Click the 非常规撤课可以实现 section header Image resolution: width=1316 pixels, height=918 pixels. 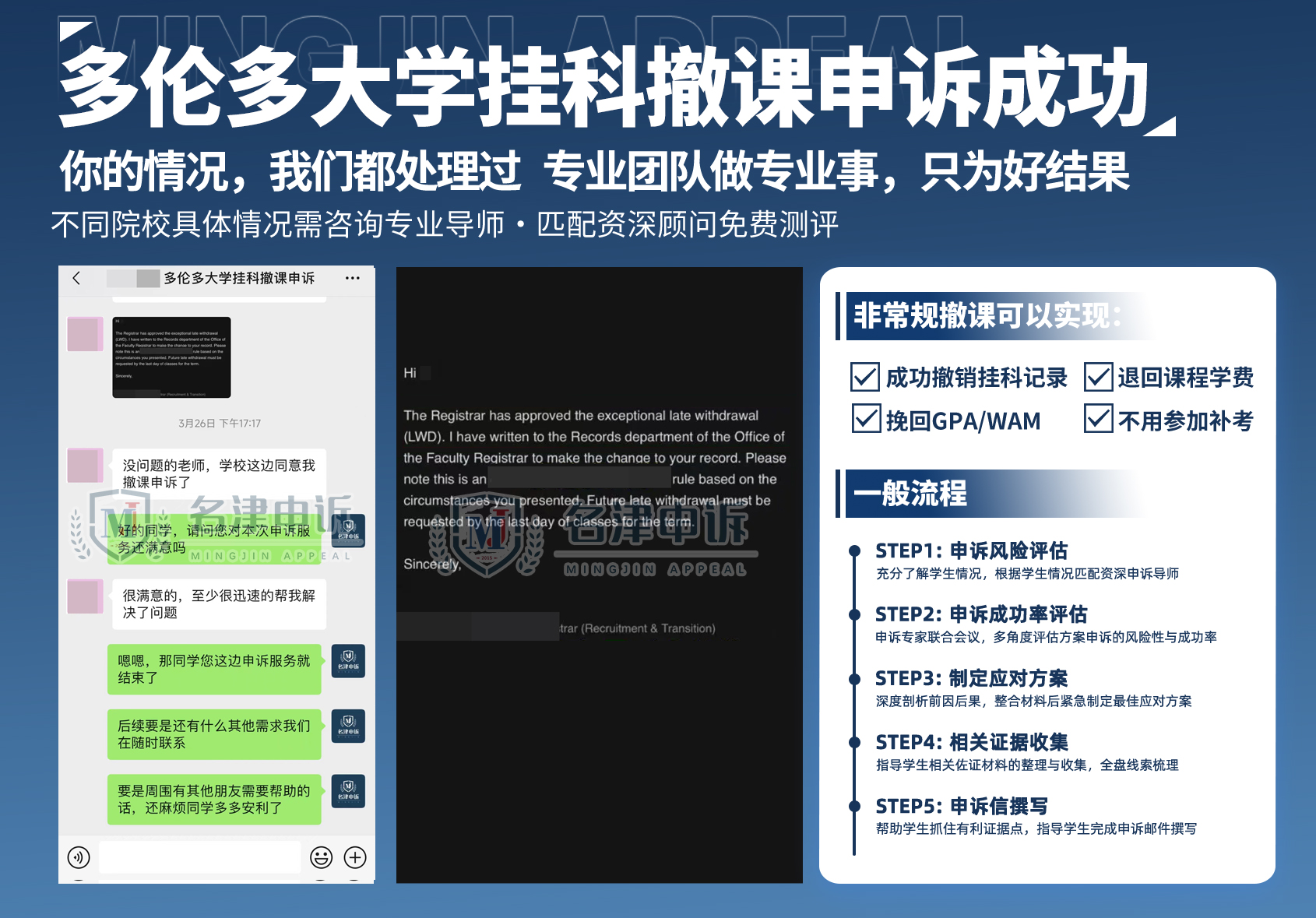click(987, 316)
